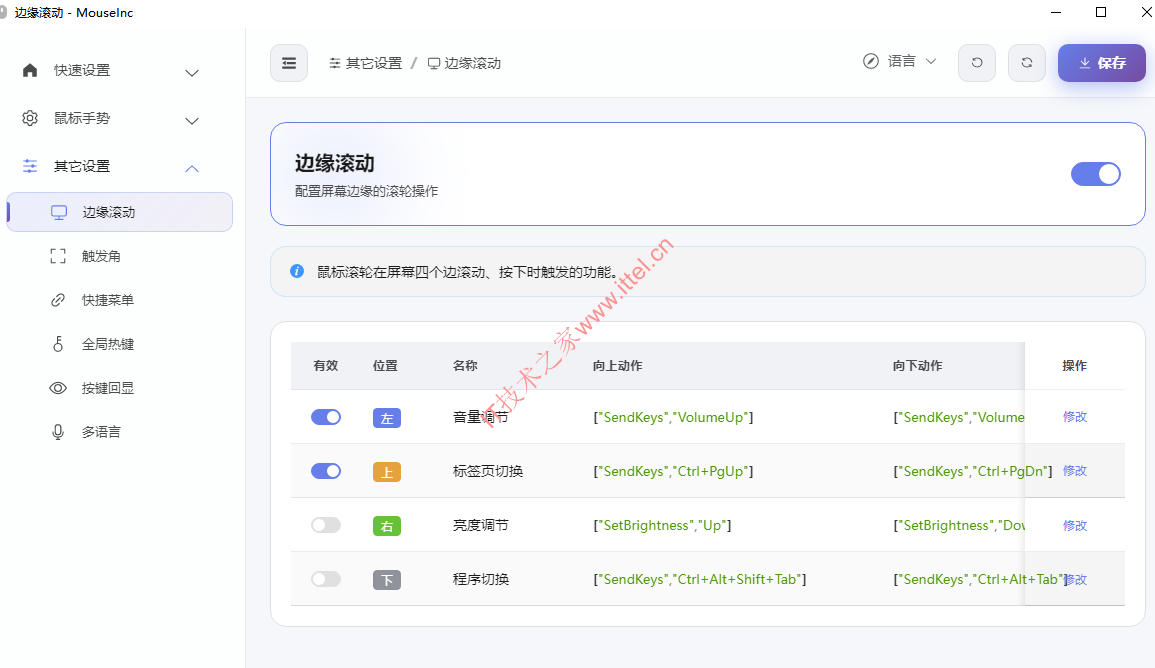Open the 语言 dropdown arrow
The height and width of the screenshot is (668, 1155).
tap(931, 61)
